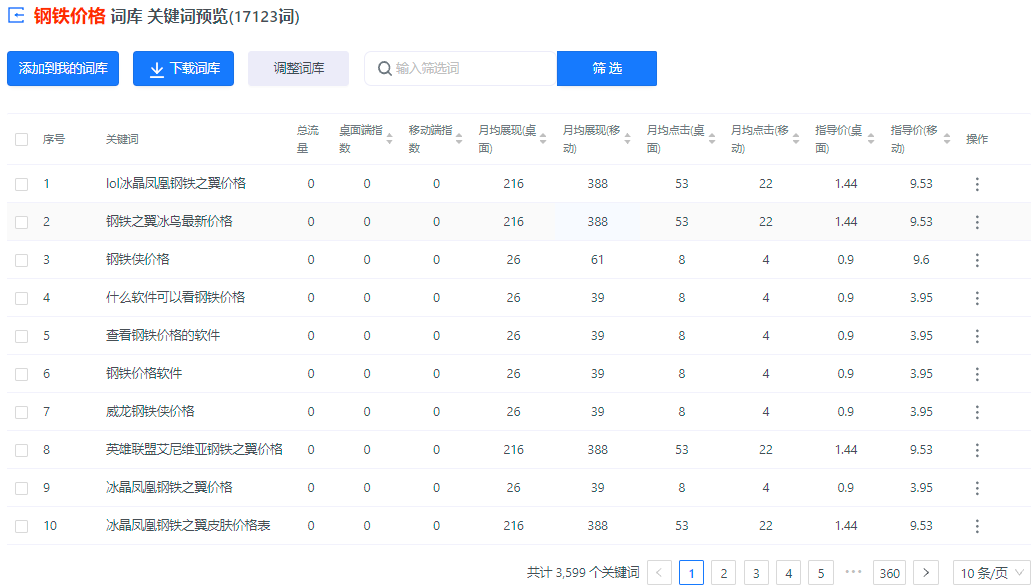Click the back arrow icon beside 钢铁价格

click(x=17, y=16)
